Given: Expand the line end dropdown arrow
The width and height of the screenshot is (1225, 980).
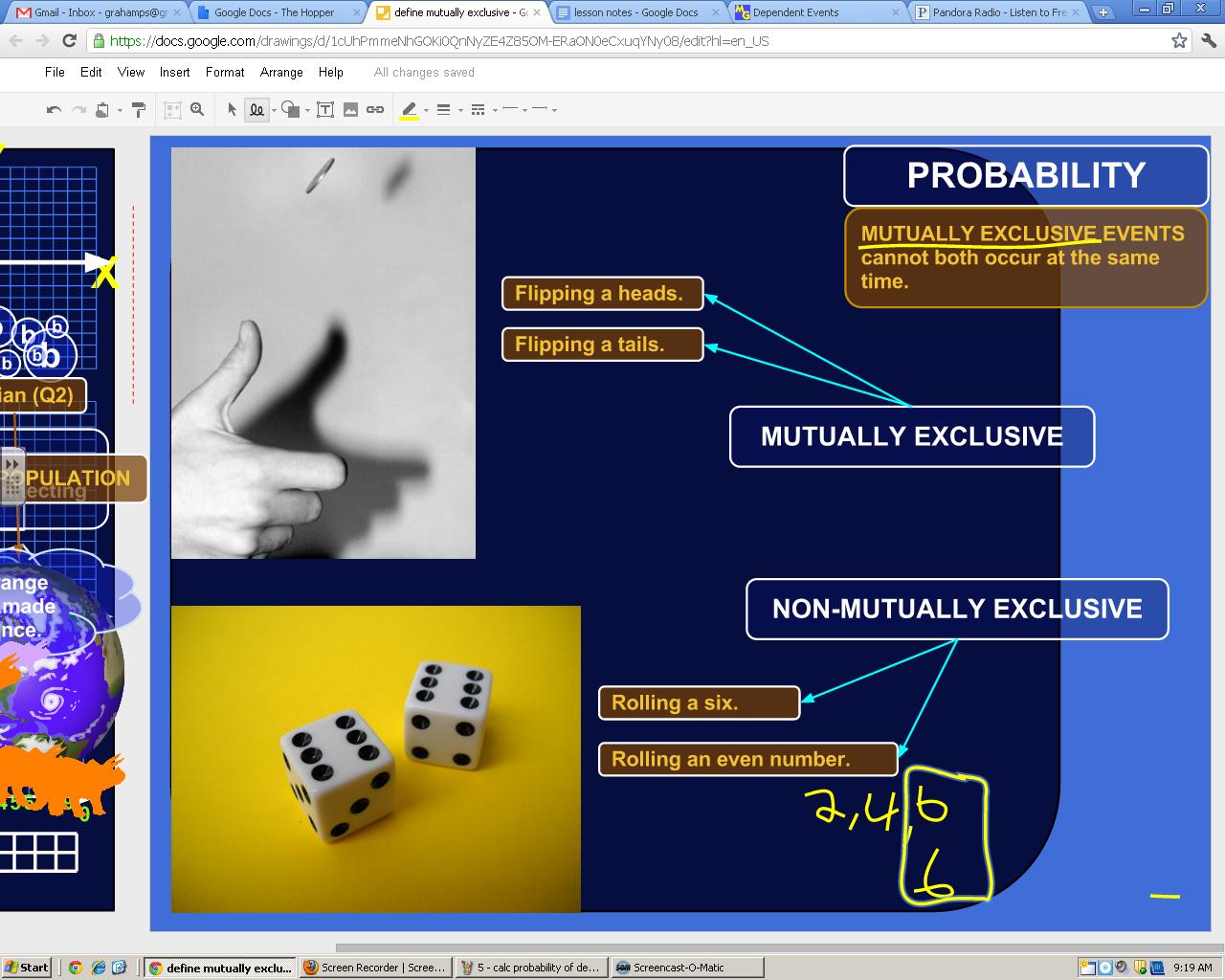Looking at the screenshot, I should click(554, 111).
